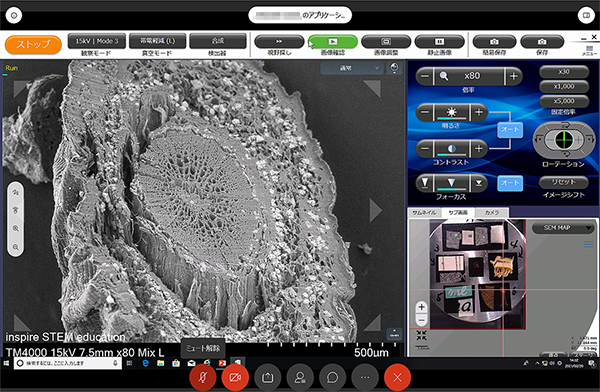600x392 pixels.
Task: Click the globe icon at image top right
Action: 394,68
